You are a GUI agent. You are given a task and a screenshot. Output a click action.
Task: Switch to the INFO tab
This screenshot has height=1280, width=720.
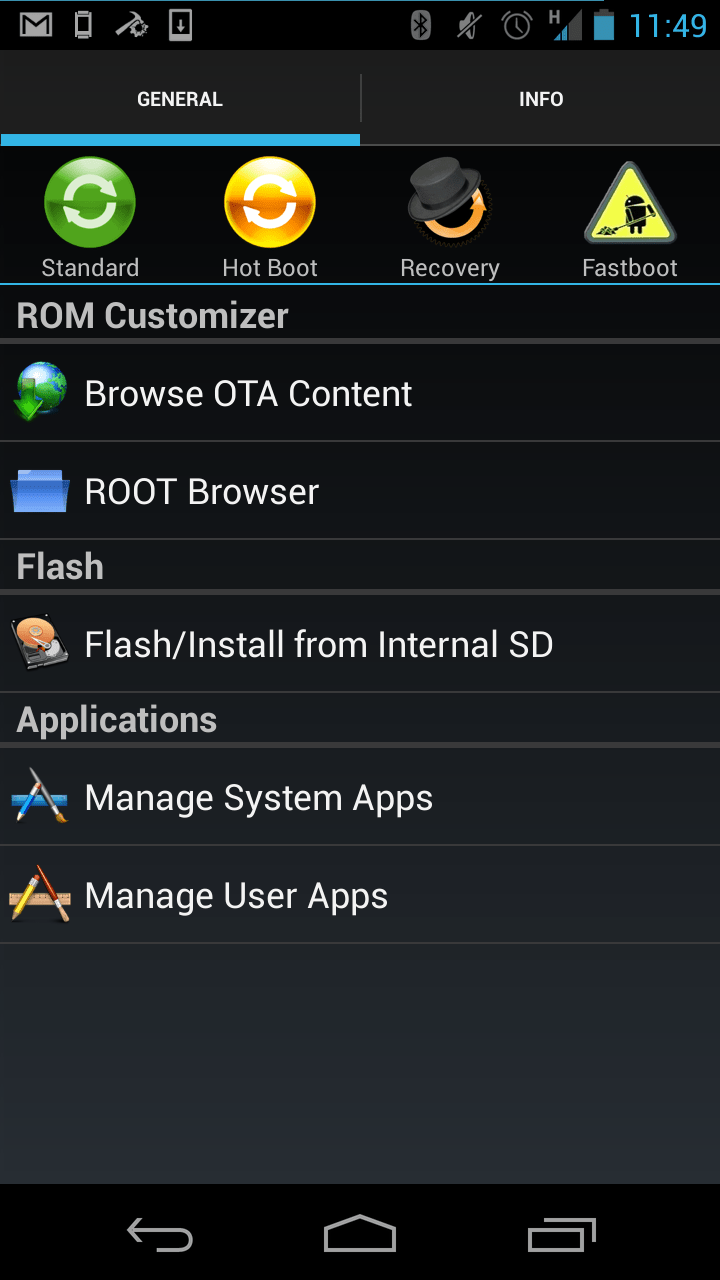(x=541, y=99)
